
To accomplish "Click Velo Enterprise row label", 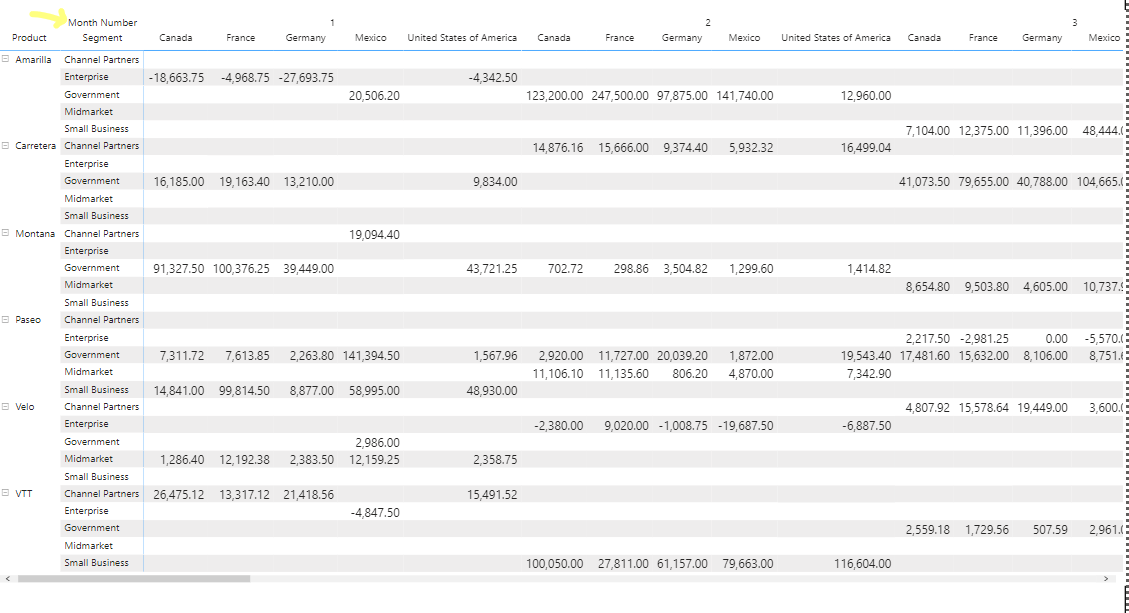I will point(86,424).
